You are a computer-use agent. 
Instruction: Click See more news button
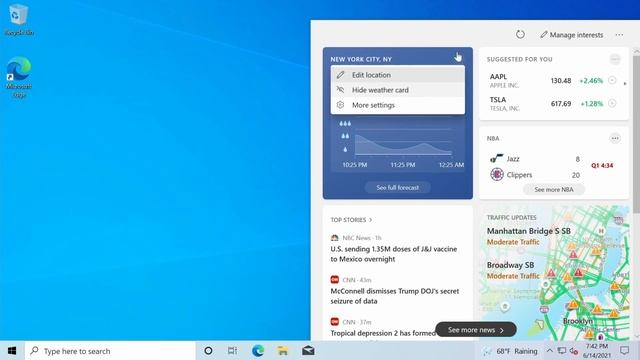476,330
